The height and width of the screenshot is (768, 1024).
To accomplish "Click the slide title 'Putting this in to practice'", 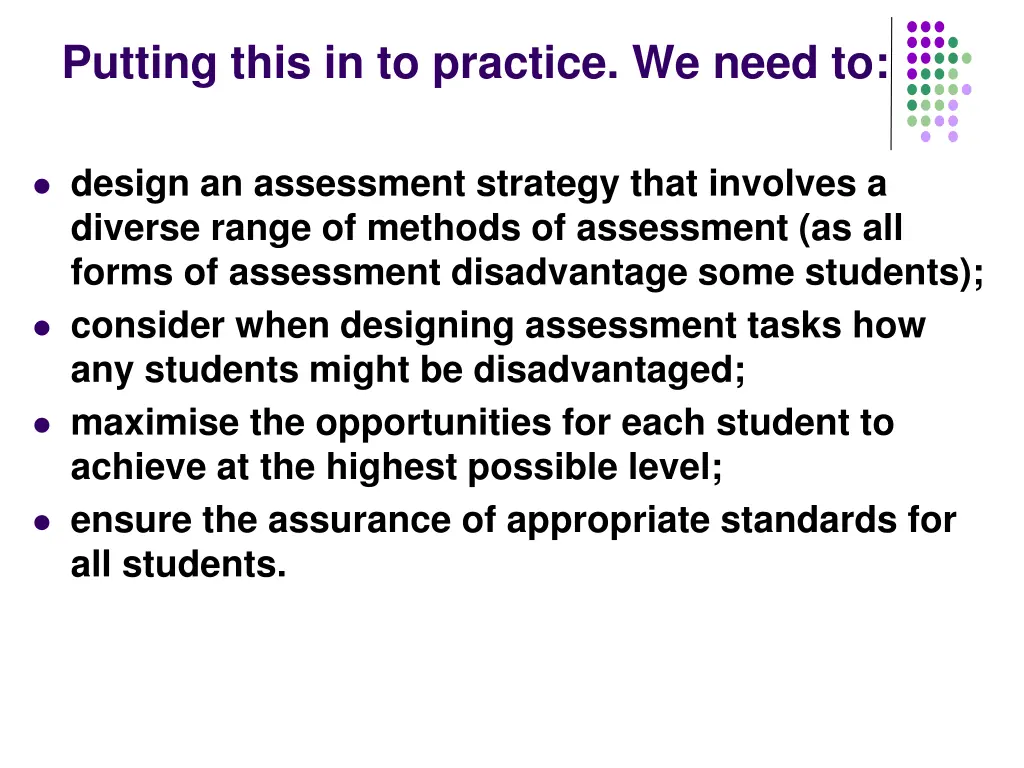I will [340, 63].
